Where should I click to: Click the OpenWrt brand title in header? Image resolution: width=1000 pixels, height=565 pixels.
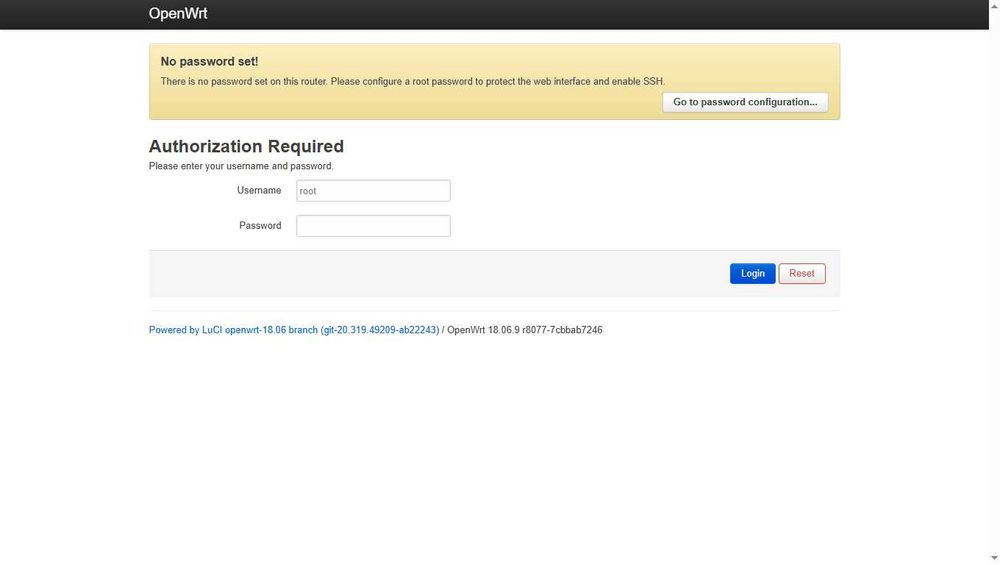[178, 13]
